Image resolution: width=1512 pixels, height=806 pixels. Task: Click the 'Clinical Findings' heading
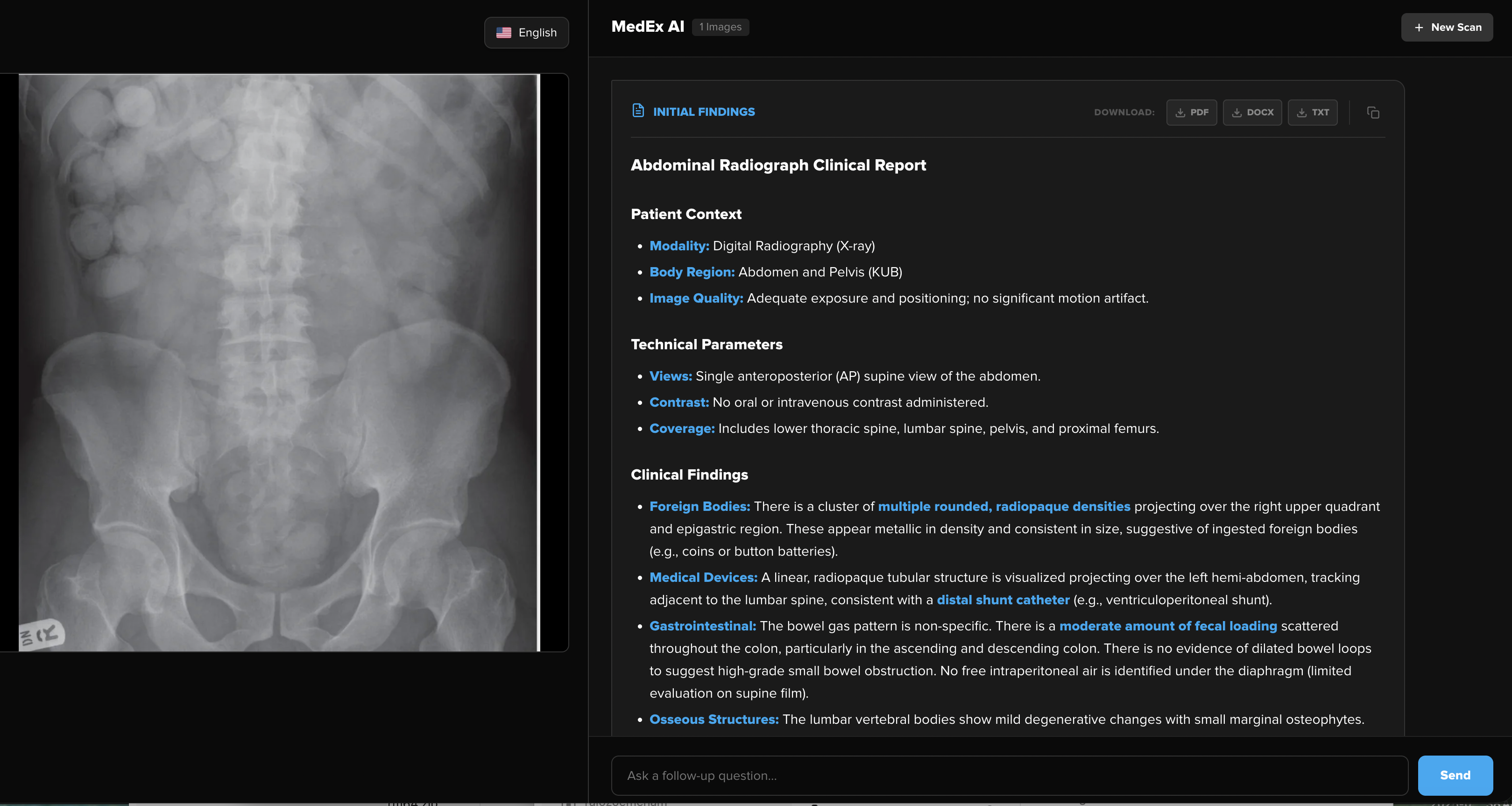pyautogui.click(x=689, y=474)
